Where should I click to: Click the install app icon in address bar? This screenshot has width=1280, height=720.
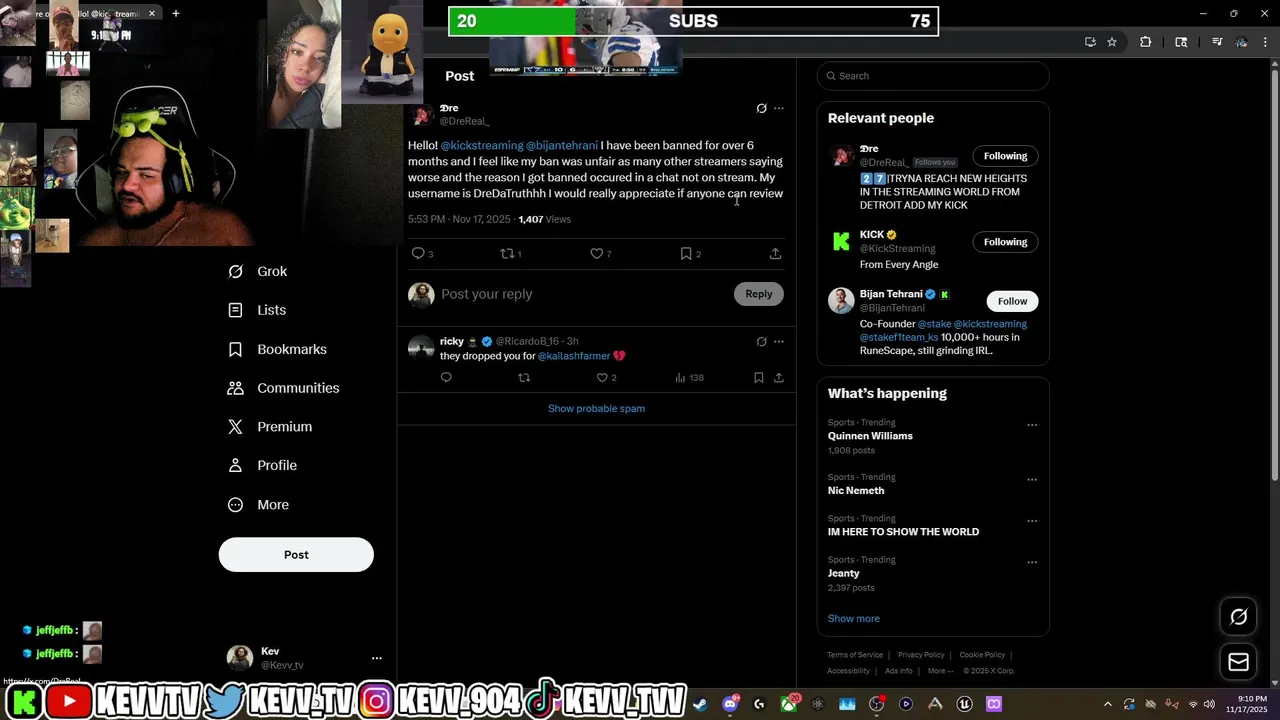[1090, 42]
